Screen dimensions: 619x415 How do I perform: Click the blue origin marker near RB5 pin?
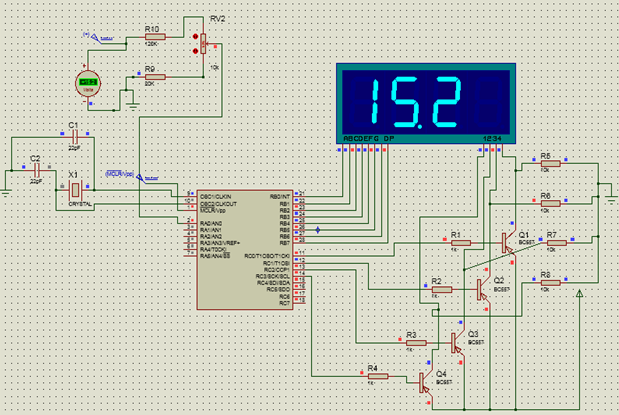[x=318, y=230]
